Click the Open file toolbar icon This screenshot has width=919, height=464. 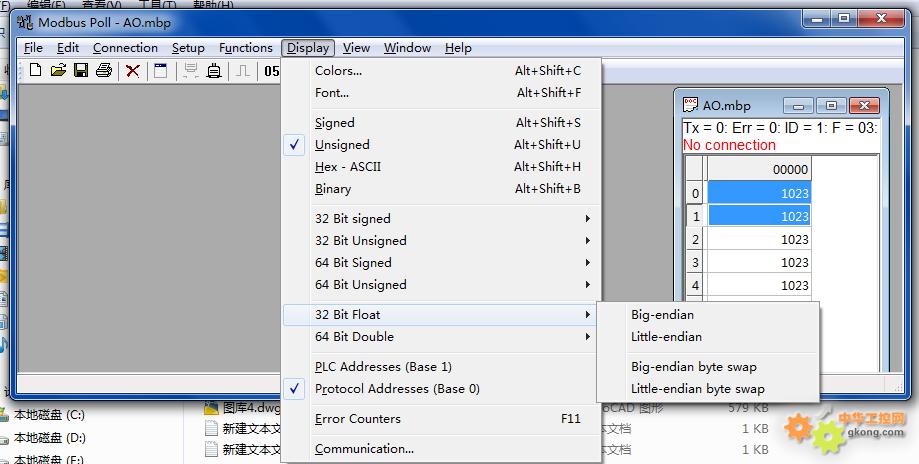(58, 71)
